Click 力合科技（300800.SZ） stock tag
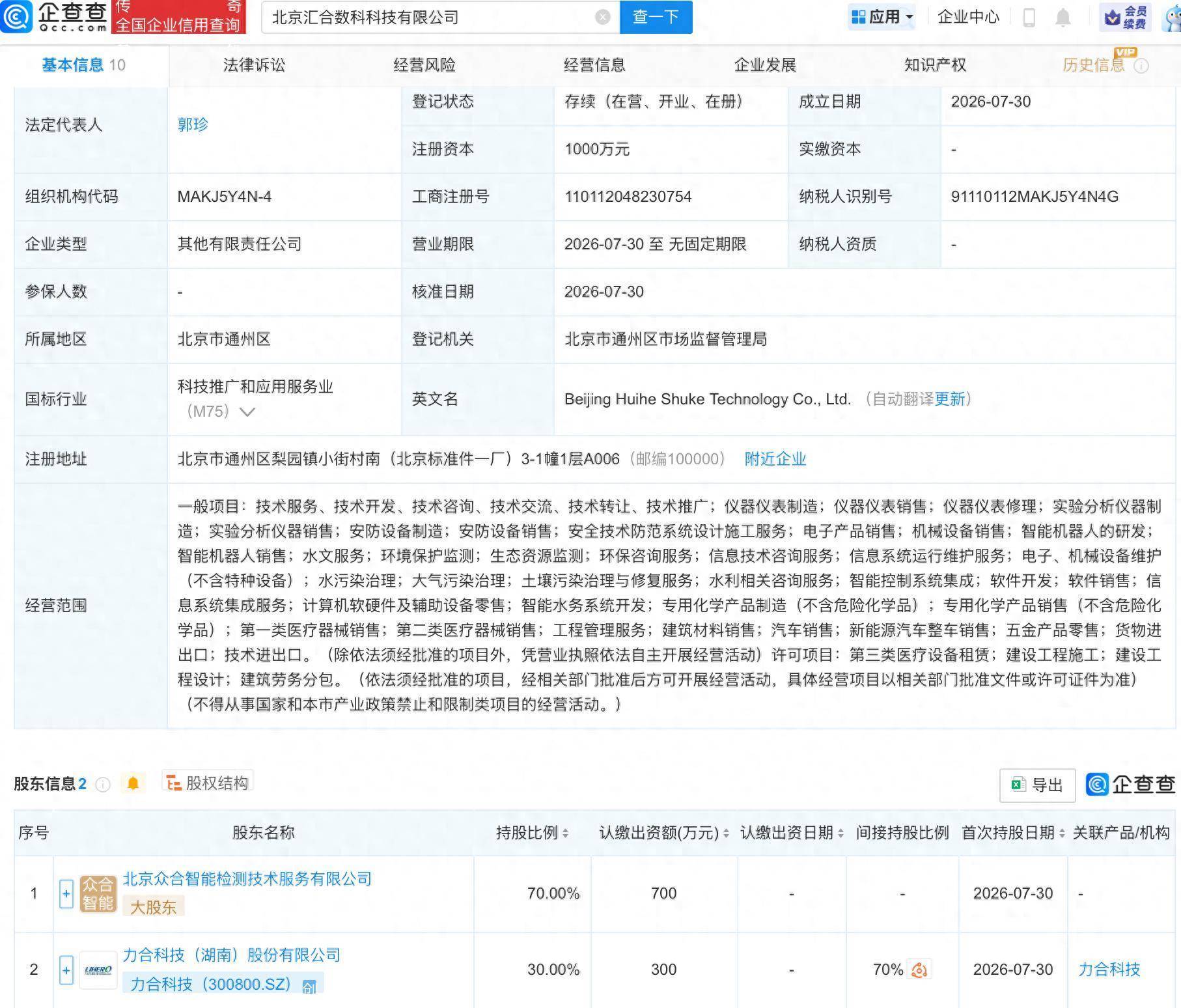Screen dimensions: 1181x1008 (x=210, y=984)
